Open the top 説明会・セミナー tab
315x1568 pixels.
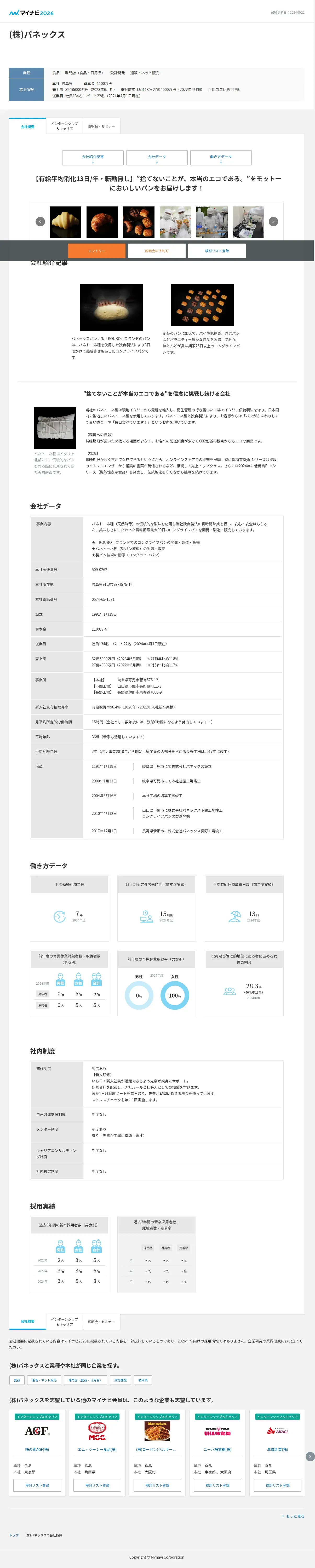click(101, 126)
